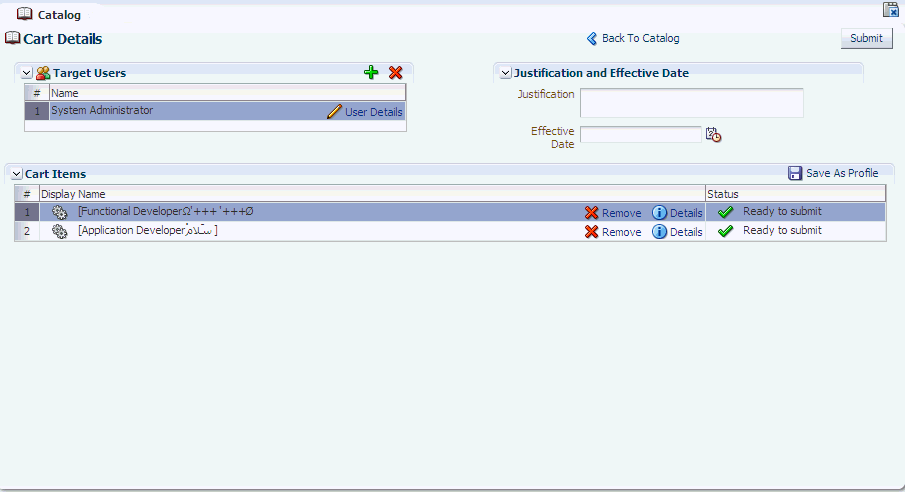Click the Cart Details book icon
Image resolution: width=905 pixels, height=492 pixels.
(x=13, y=38)
